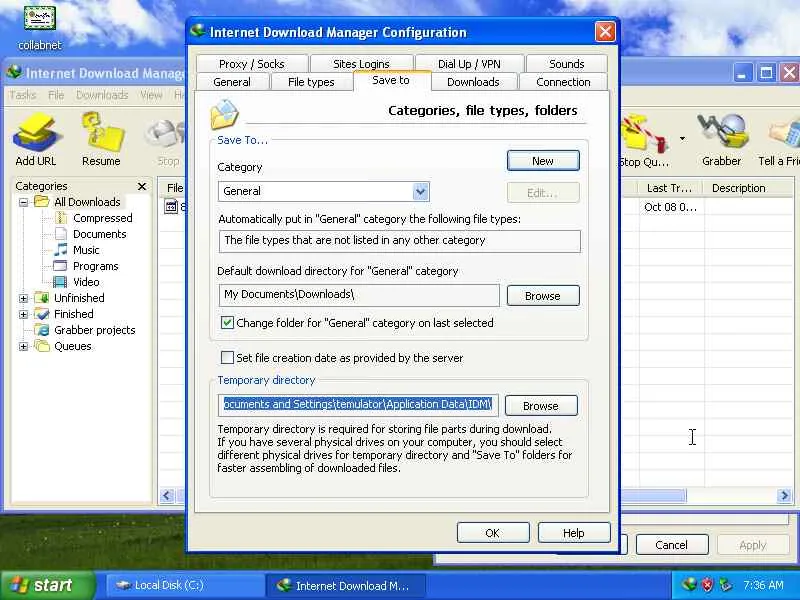Click Cancel in the background dialog
The image size is (800, 600).
coord(671,545)
